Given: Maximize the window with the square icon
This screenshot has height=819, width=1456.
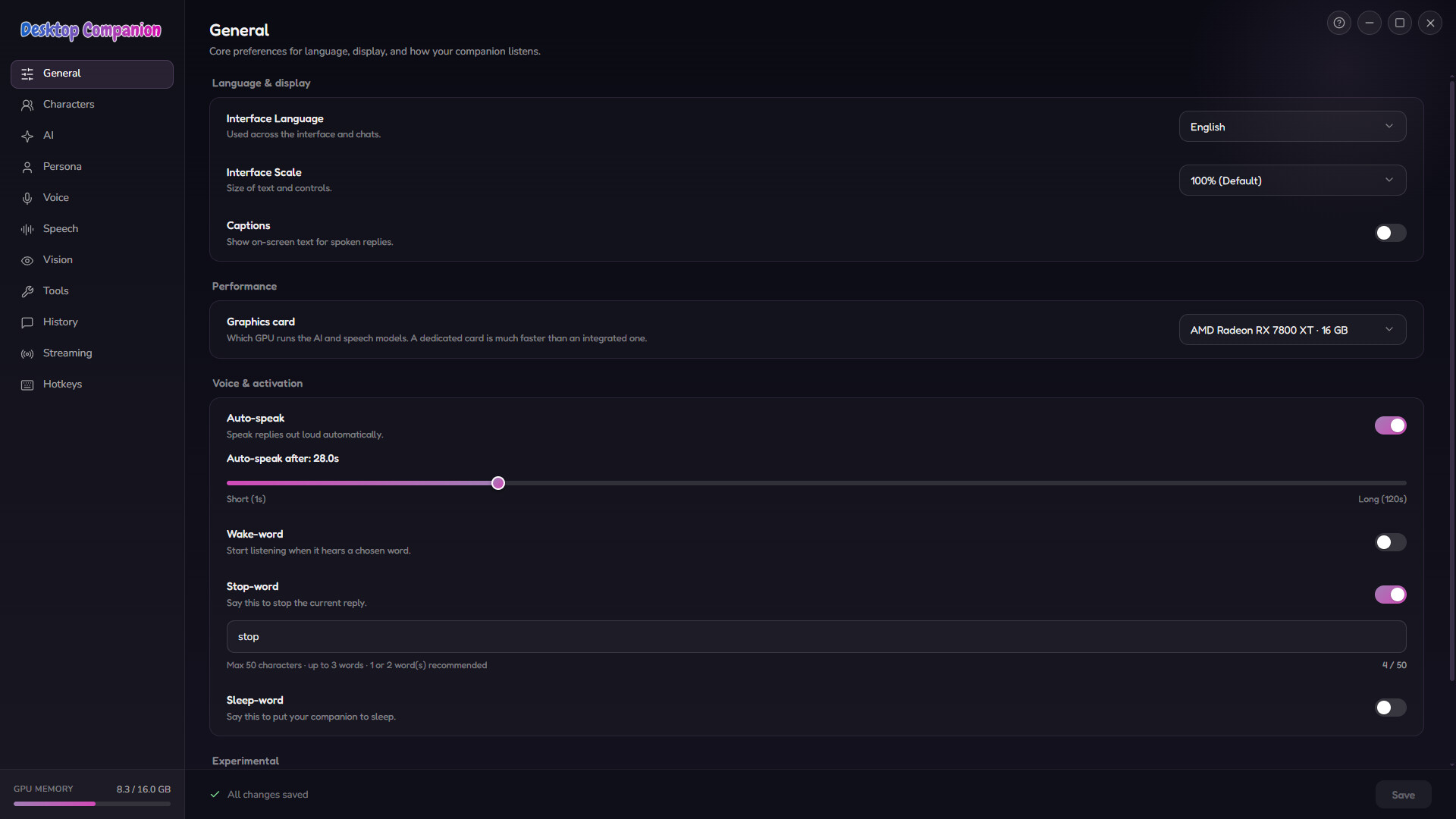Looking at the screenshot, I should click(x=1400, y=23).
